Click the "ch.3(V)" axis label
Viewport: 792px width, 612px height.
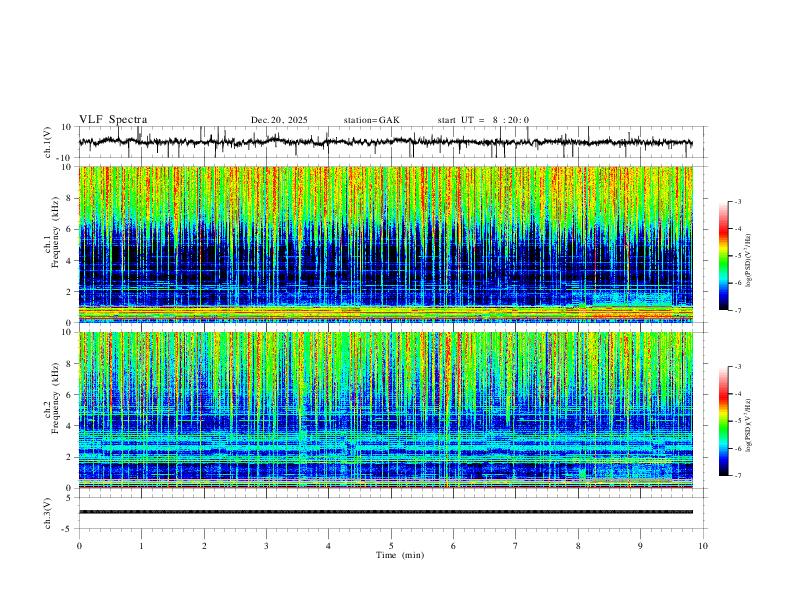pyautogui.click(x=48, y=513)
